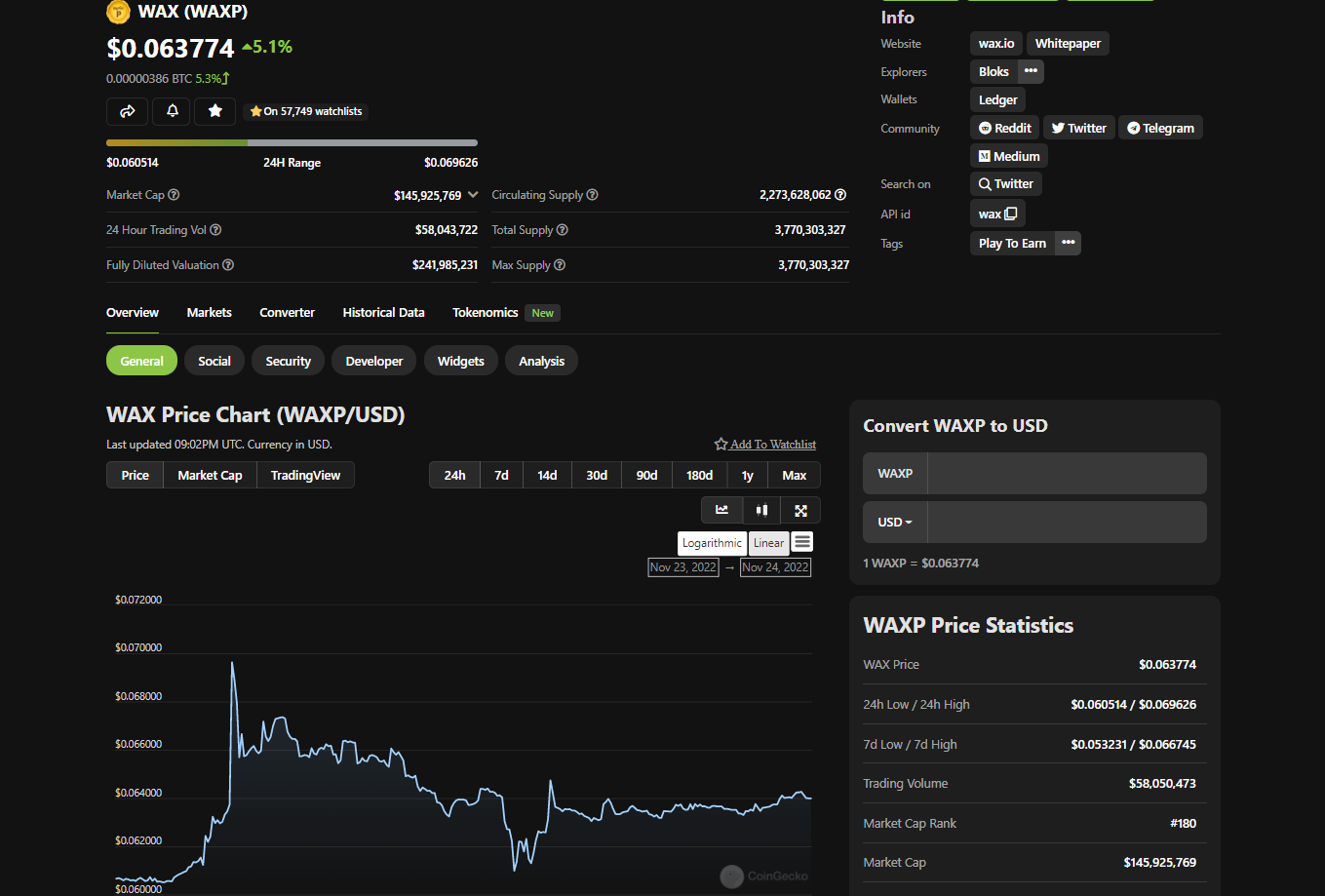
Task: Open the Markets tab
Action: pyautogui.click(x=210, y=313)
